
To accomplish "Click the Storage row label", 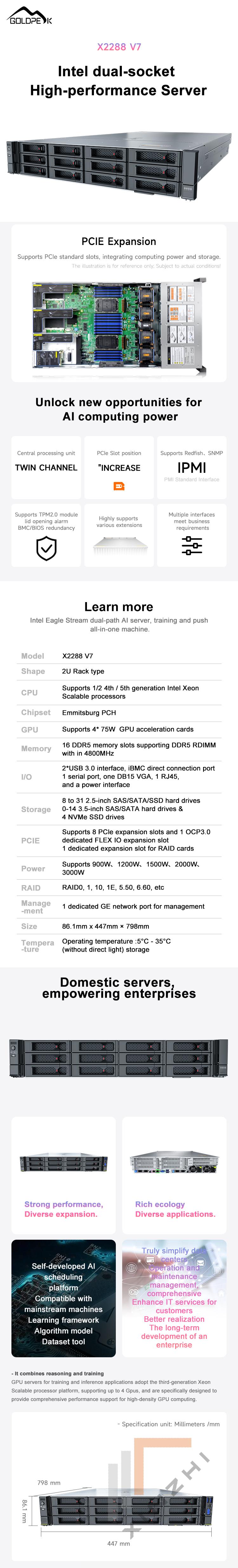I will pyautogui.click(x=36, y=809).
